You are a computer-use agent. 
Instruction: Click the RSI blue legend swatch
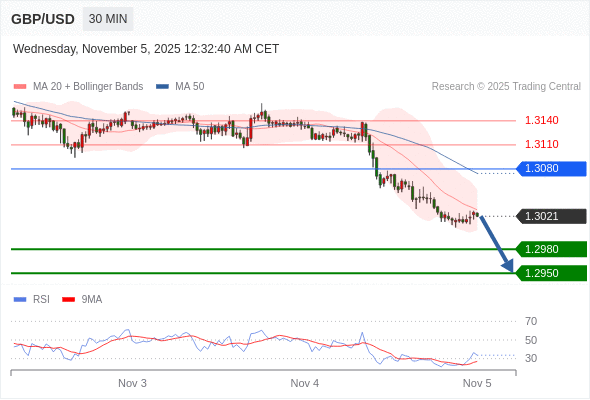pyautogui.click(x=20, y=300)
